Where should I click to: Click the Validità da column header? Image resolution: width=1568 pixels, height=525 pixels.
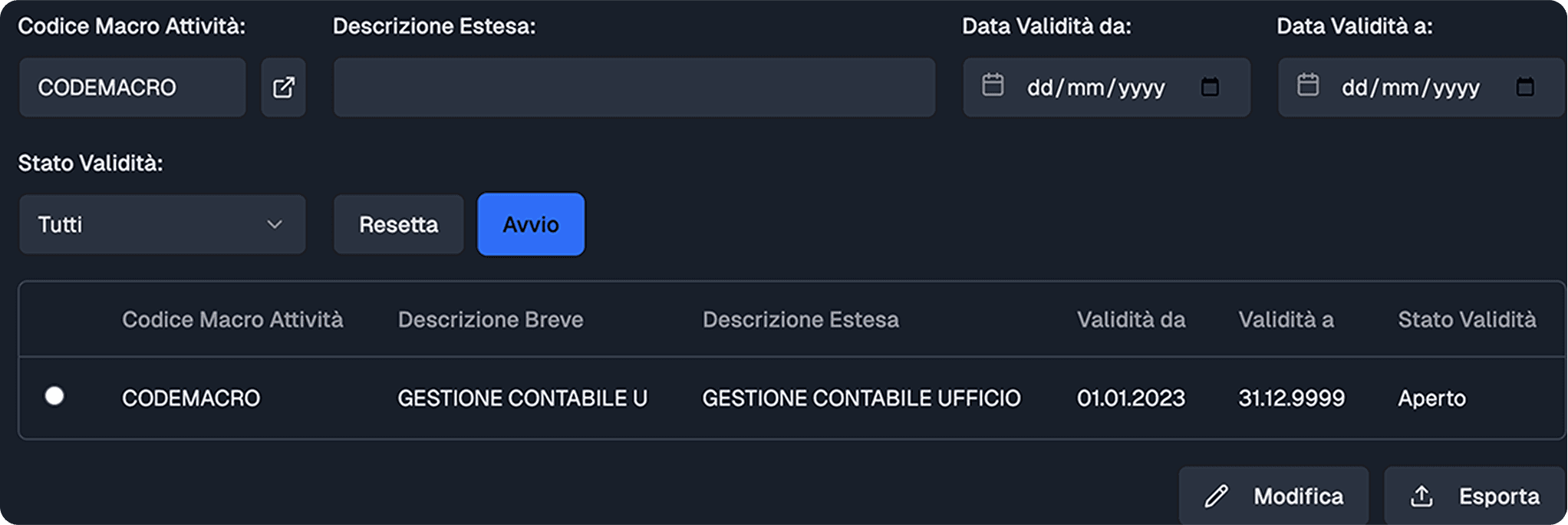point(1131,320)
